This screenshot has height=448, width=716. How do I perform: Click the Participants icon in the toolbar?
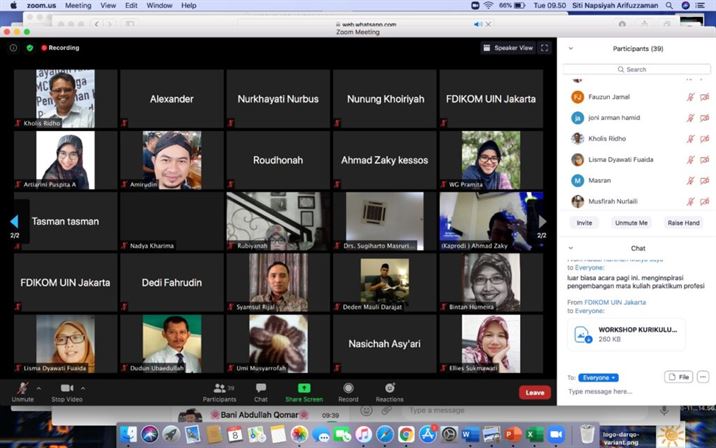[219, 388]
